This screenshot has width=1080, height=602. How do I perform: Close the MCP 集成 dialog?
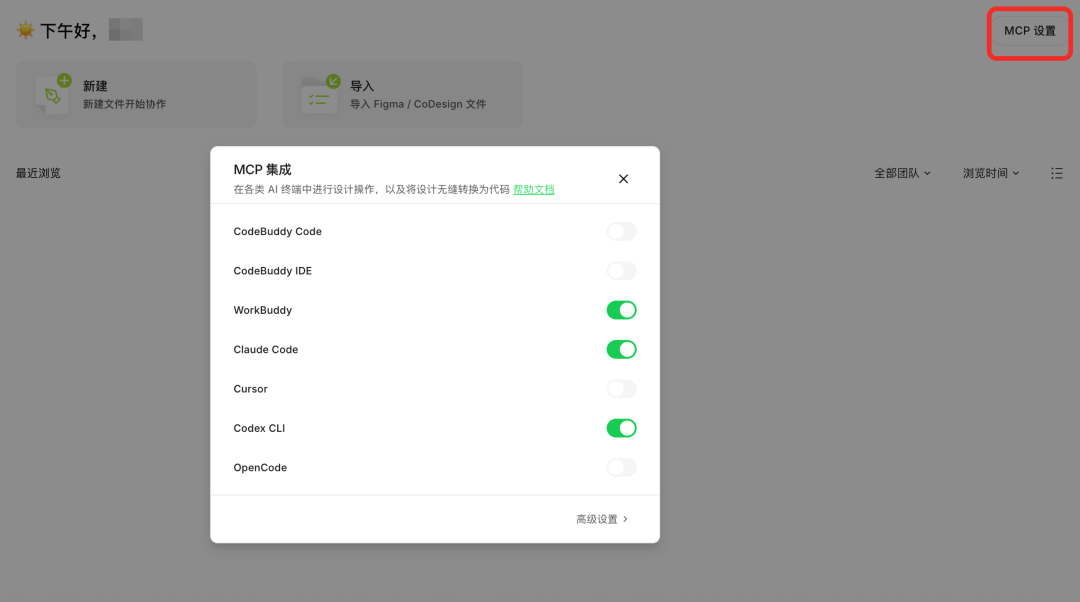point(623,179)
